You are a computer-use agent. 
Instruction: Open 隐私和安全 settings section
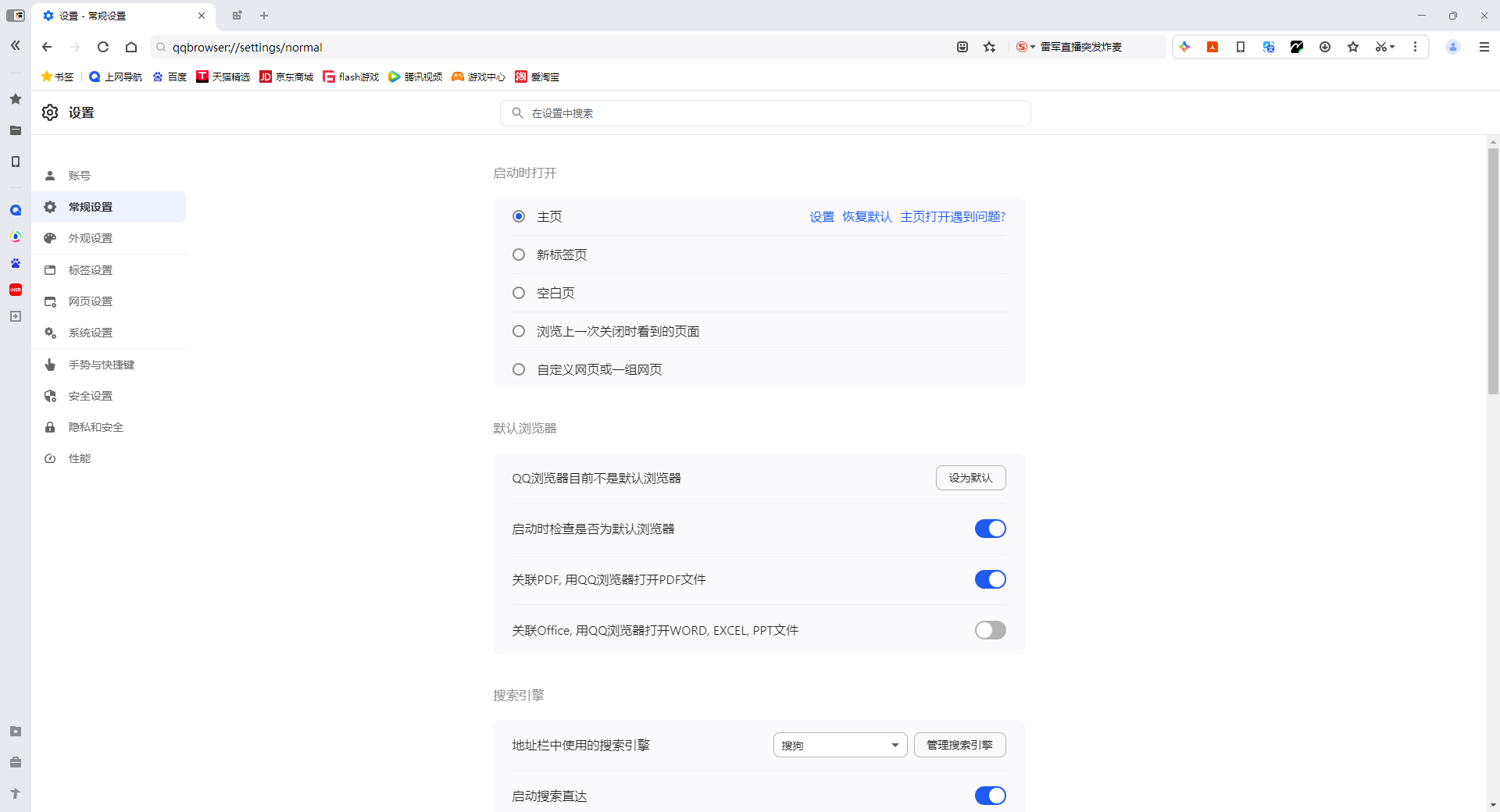pyautogui.click(x=109, y=427)
